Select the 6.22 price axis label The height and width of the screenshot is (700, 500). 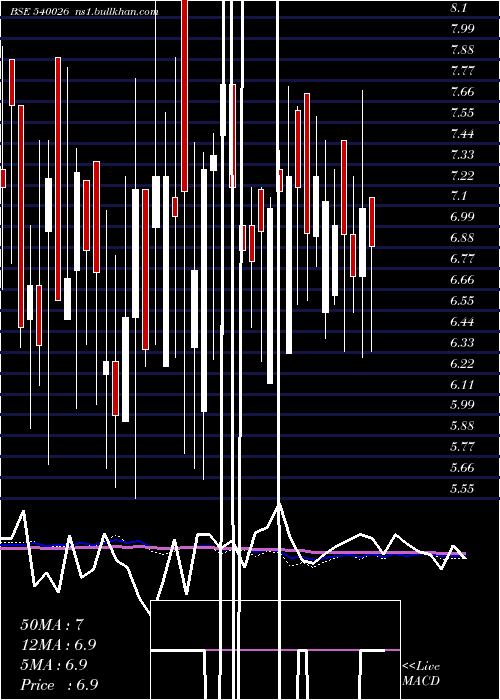coord(462,363)
